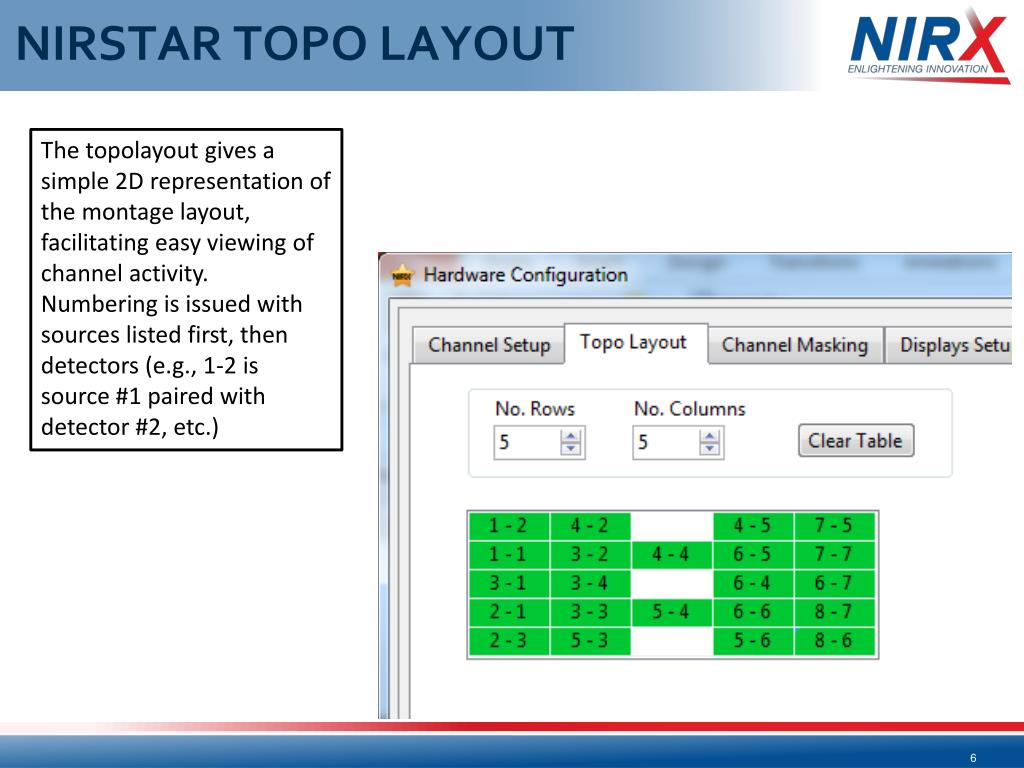Select topo cell 5 - 4
Image resolution: width=1024 pixels, height=768 pixels.
671,612
